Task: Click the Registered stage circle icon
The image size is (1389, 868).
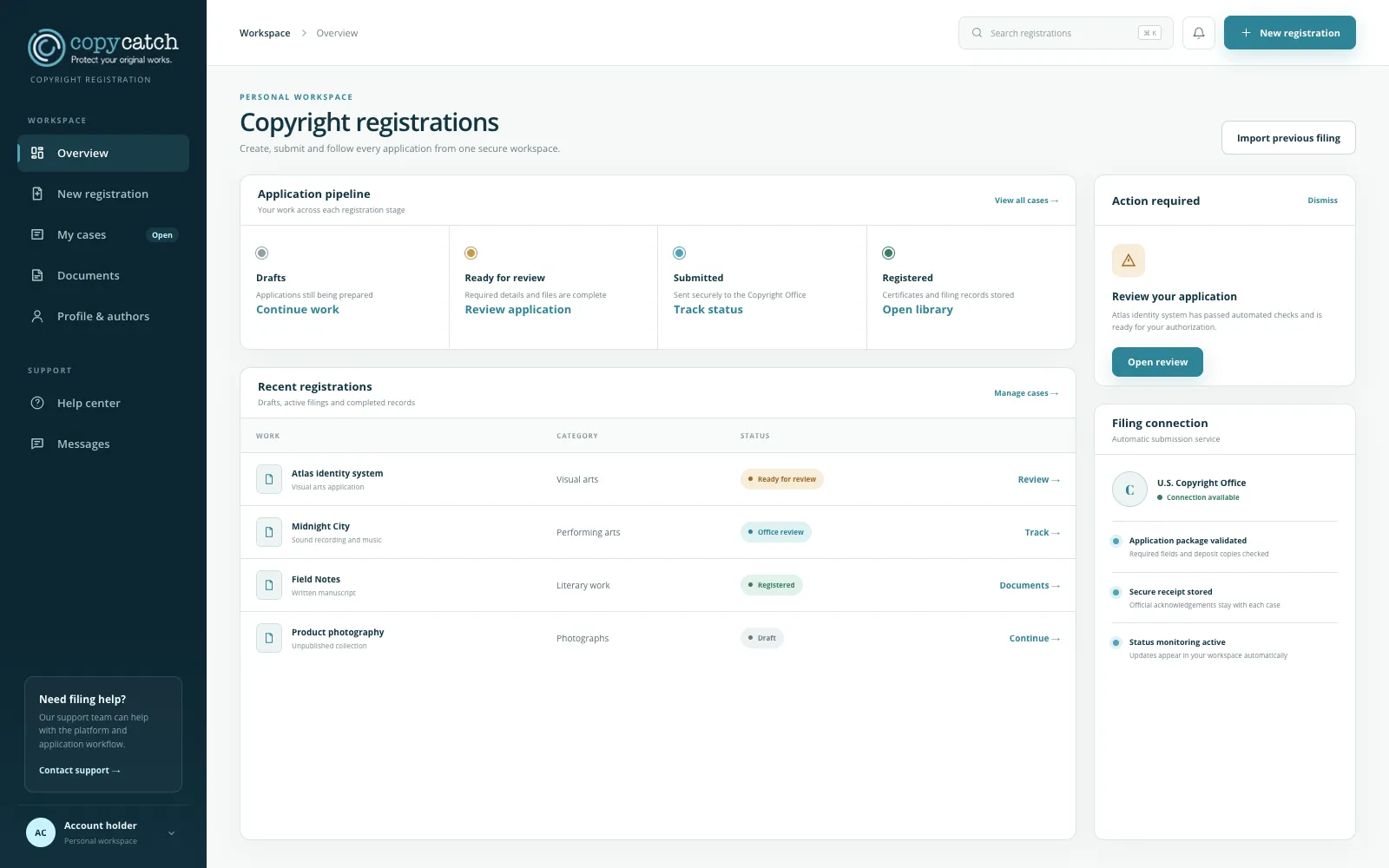Action: (x=889, y=253)
